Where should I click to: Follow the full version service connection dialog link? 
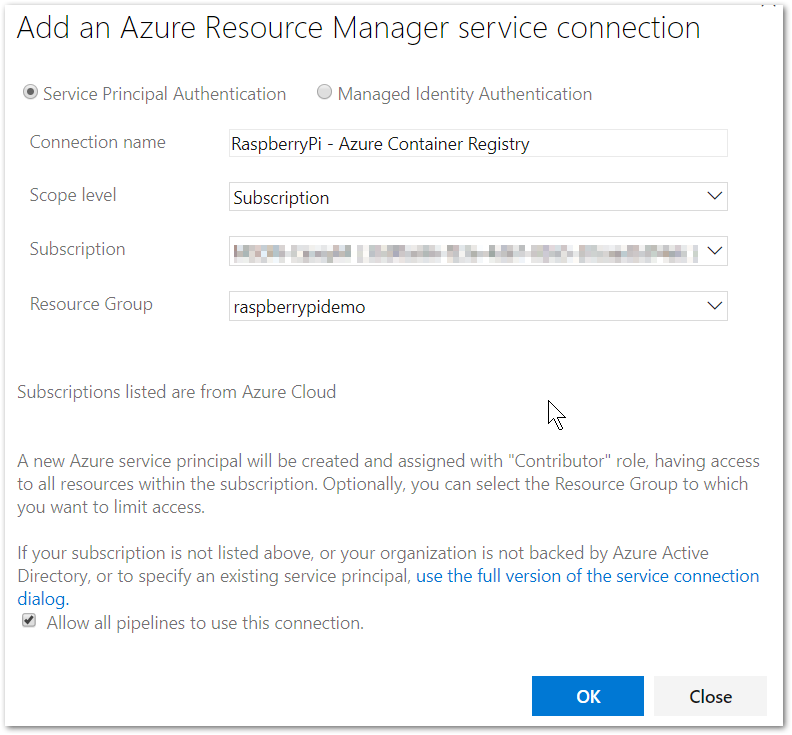point(587,576)
